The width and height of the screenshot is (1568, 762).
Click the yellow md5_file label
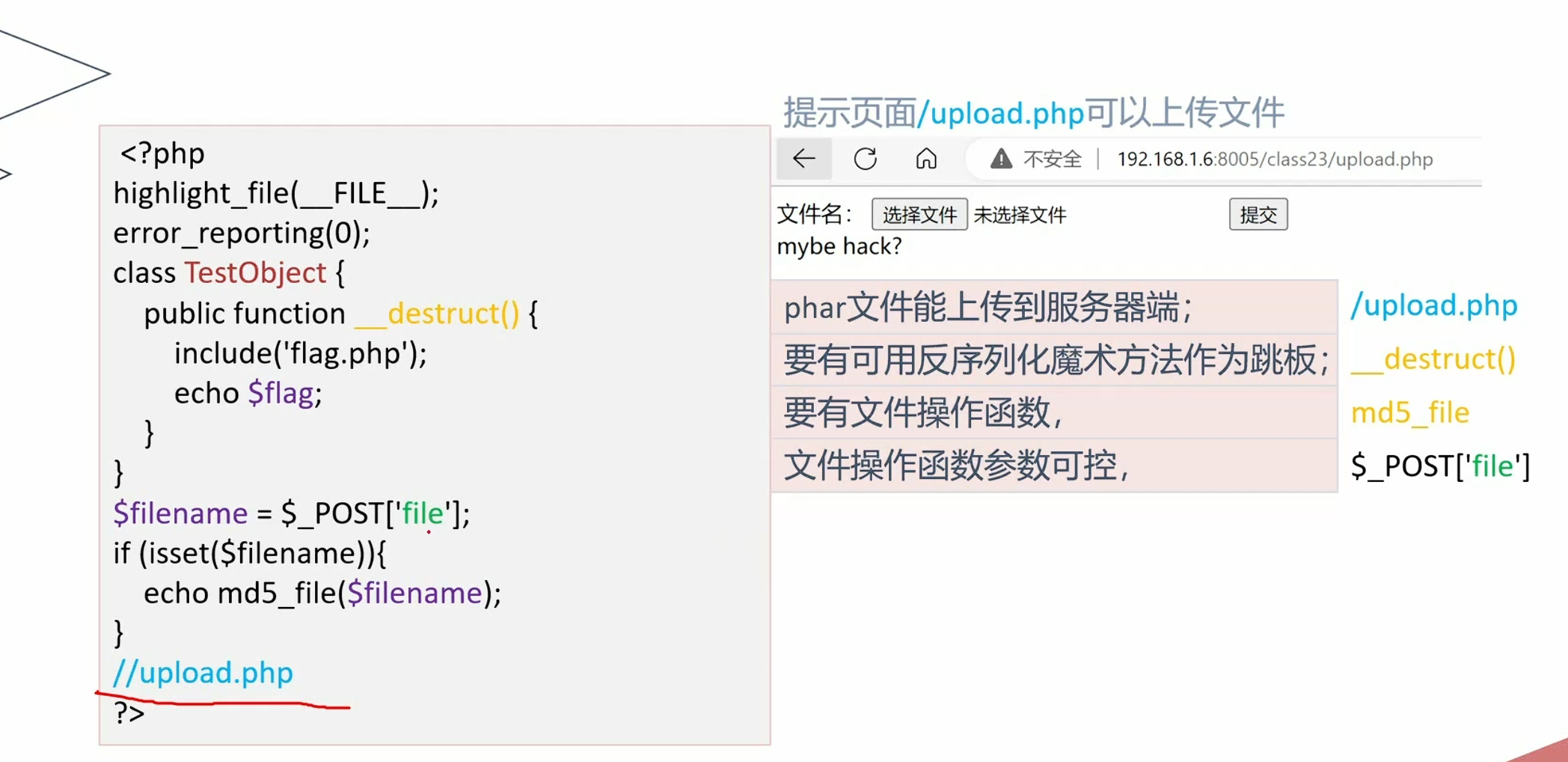pos(1409,412)
